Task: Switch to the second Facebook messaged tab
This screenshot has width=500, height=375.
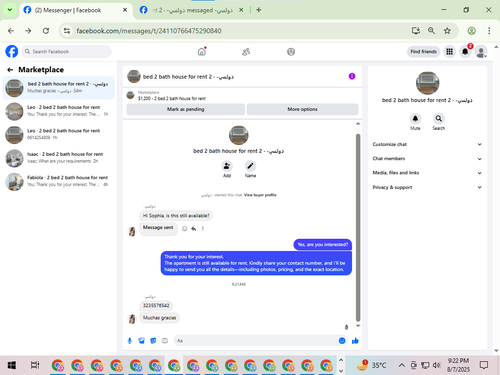Action: point(192,10)
